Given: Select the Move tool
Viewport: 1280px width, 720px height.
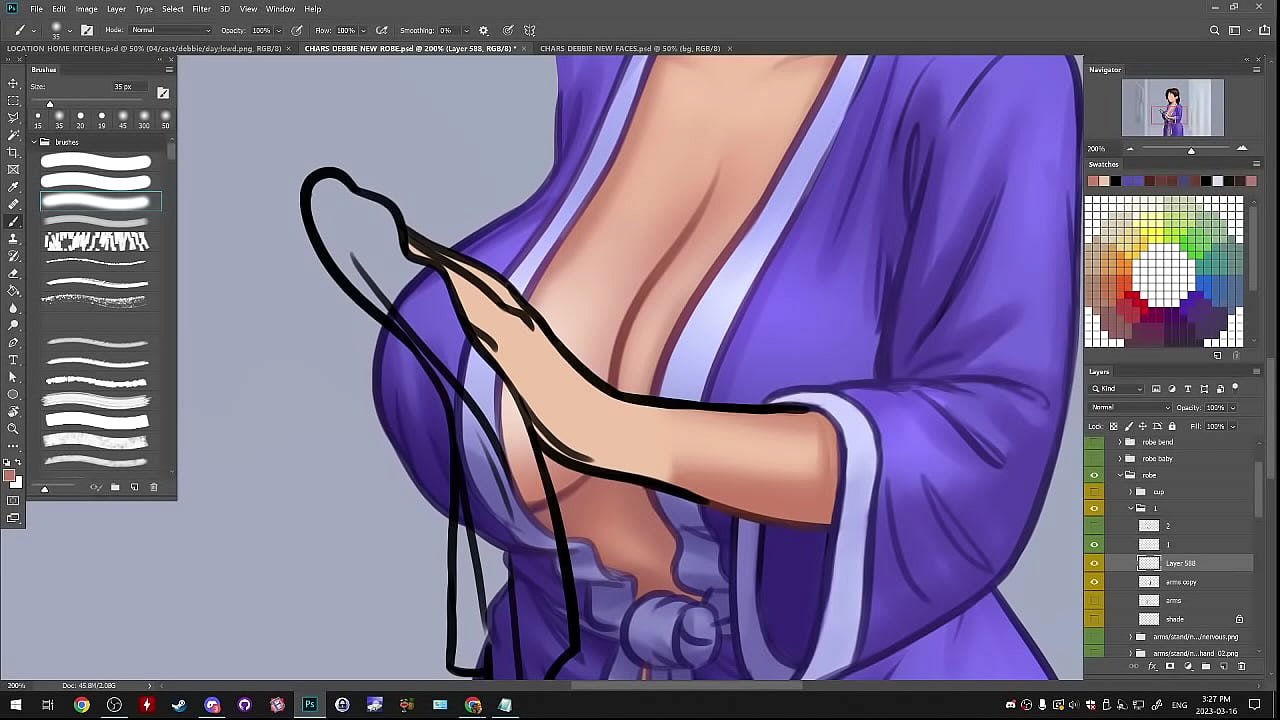Looking at the screenshot, I should click(13, 83).
